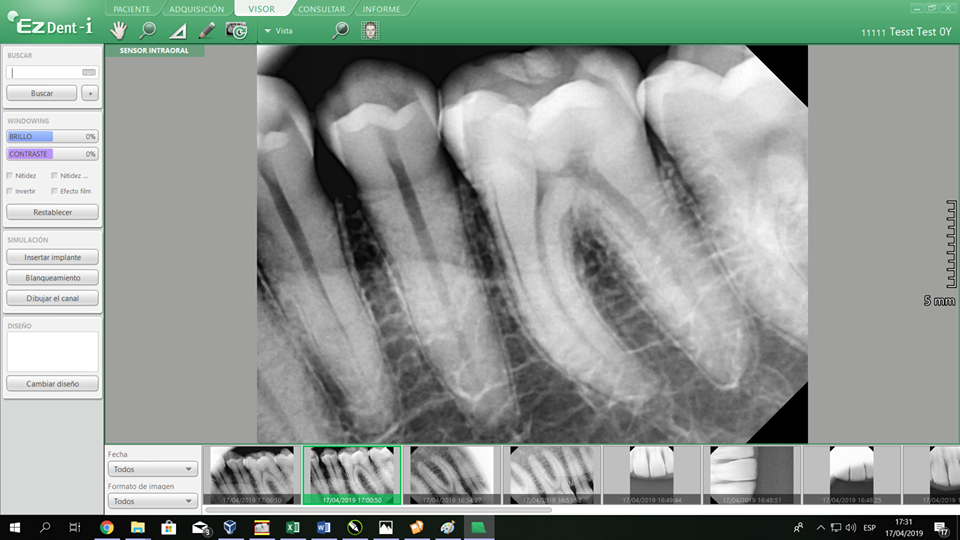Viewport: 960px width, 540px height.
Task: Toggle the Efecto film checkbox
Action: [x=54, y=190]
